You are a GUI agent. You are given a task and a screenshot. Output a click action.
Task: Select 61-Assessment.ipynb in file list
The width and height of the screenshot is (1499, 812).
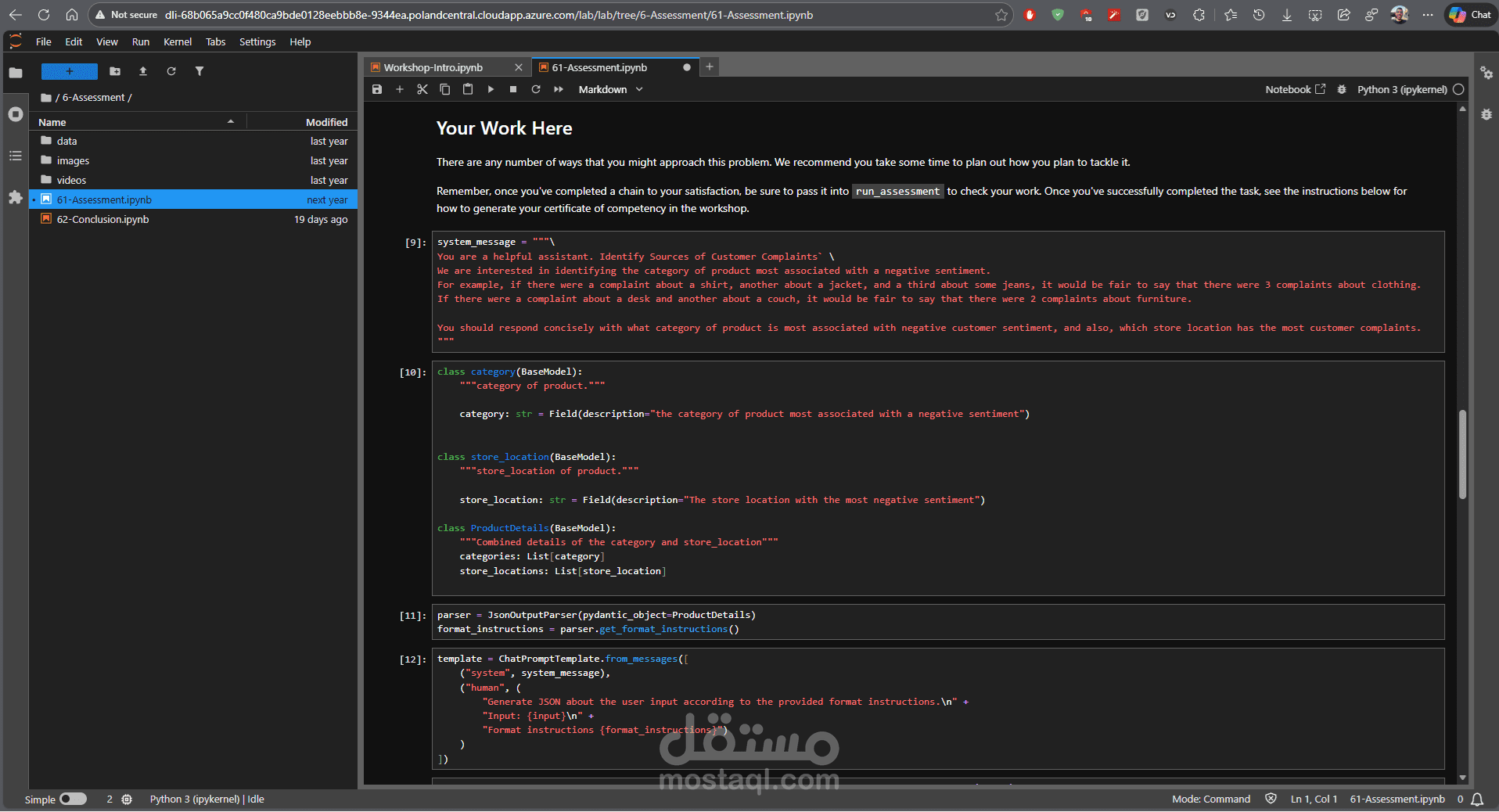(x=194, y=199)
